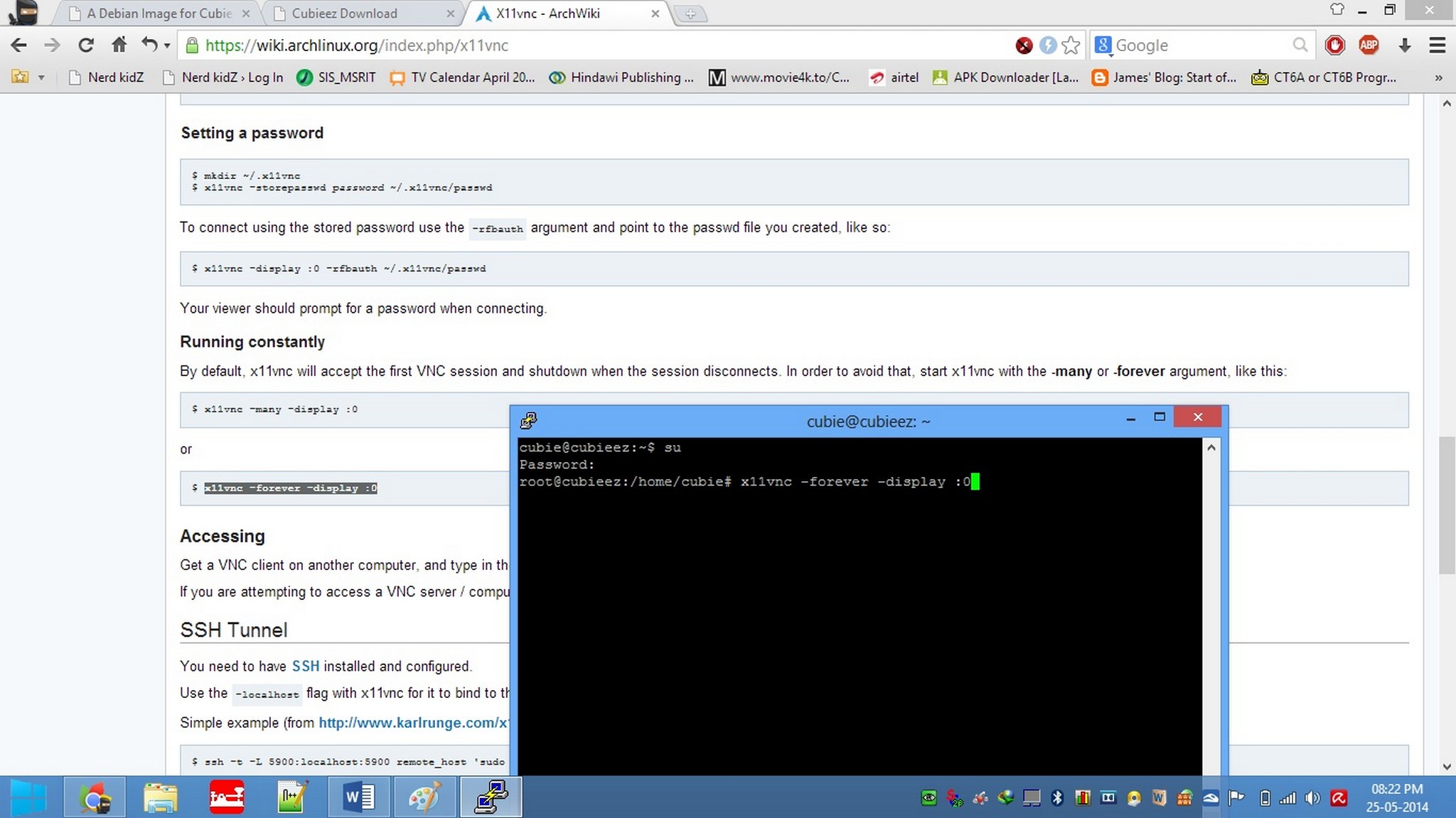Open Nerd kidZ › Log In bookmark

coord(223,77)
